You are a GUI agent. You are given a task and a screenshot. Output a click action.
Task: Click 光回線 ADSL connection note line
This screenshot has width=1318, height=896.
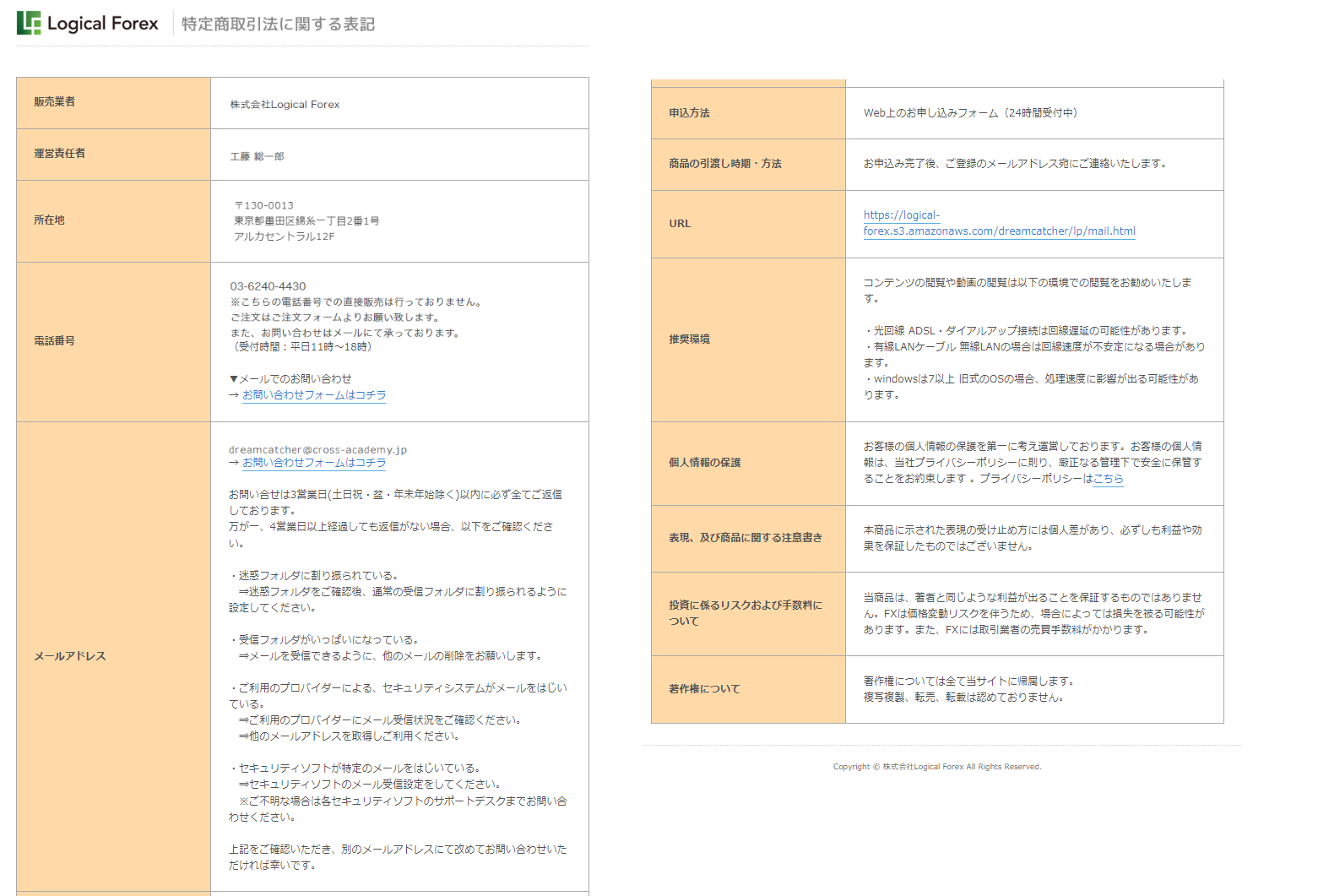1026,331
